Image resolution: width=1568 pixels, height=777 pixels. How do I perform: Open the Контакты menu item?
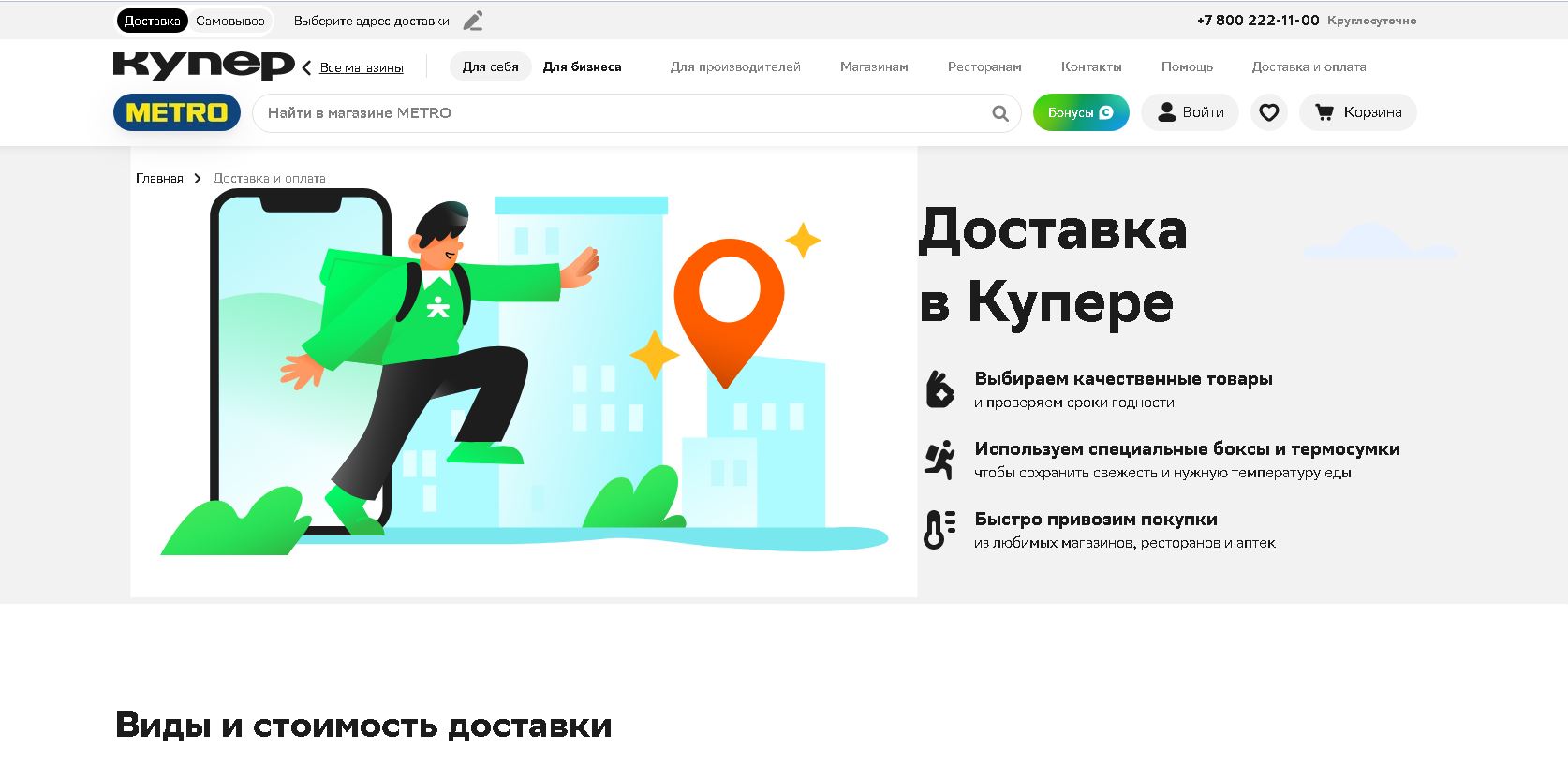click(1091, 66)
